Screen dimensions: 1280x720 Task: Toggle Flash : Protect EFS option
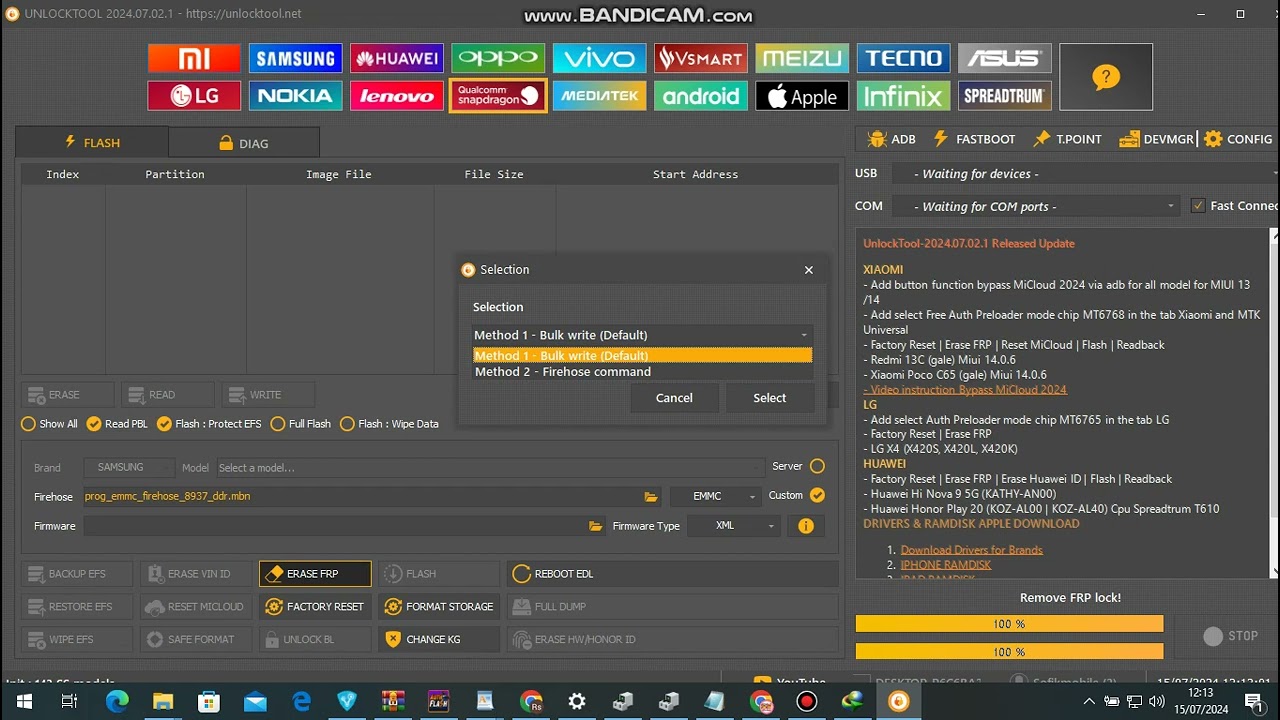point(209,424)
